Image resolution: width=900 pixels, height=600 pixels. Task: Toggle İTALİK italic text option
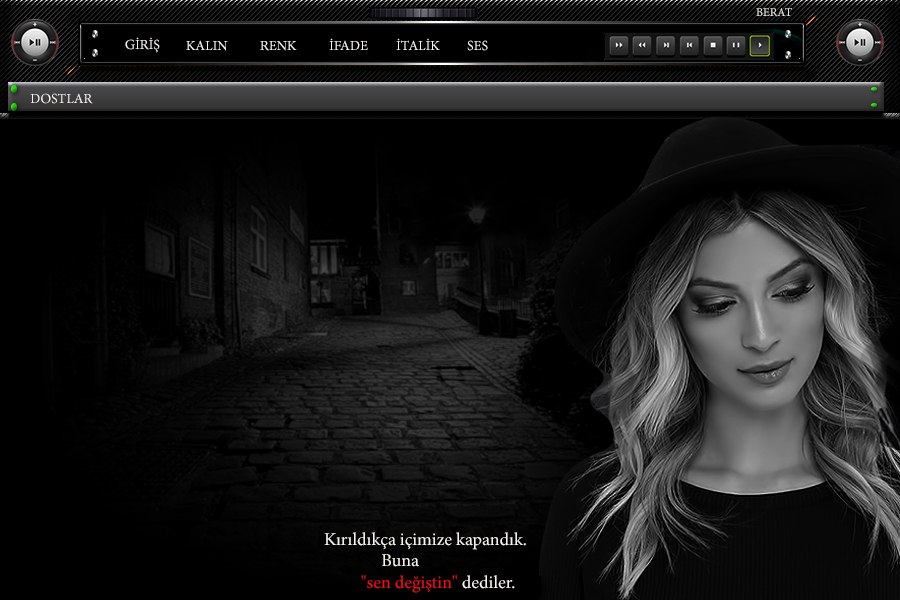point(417,45)
